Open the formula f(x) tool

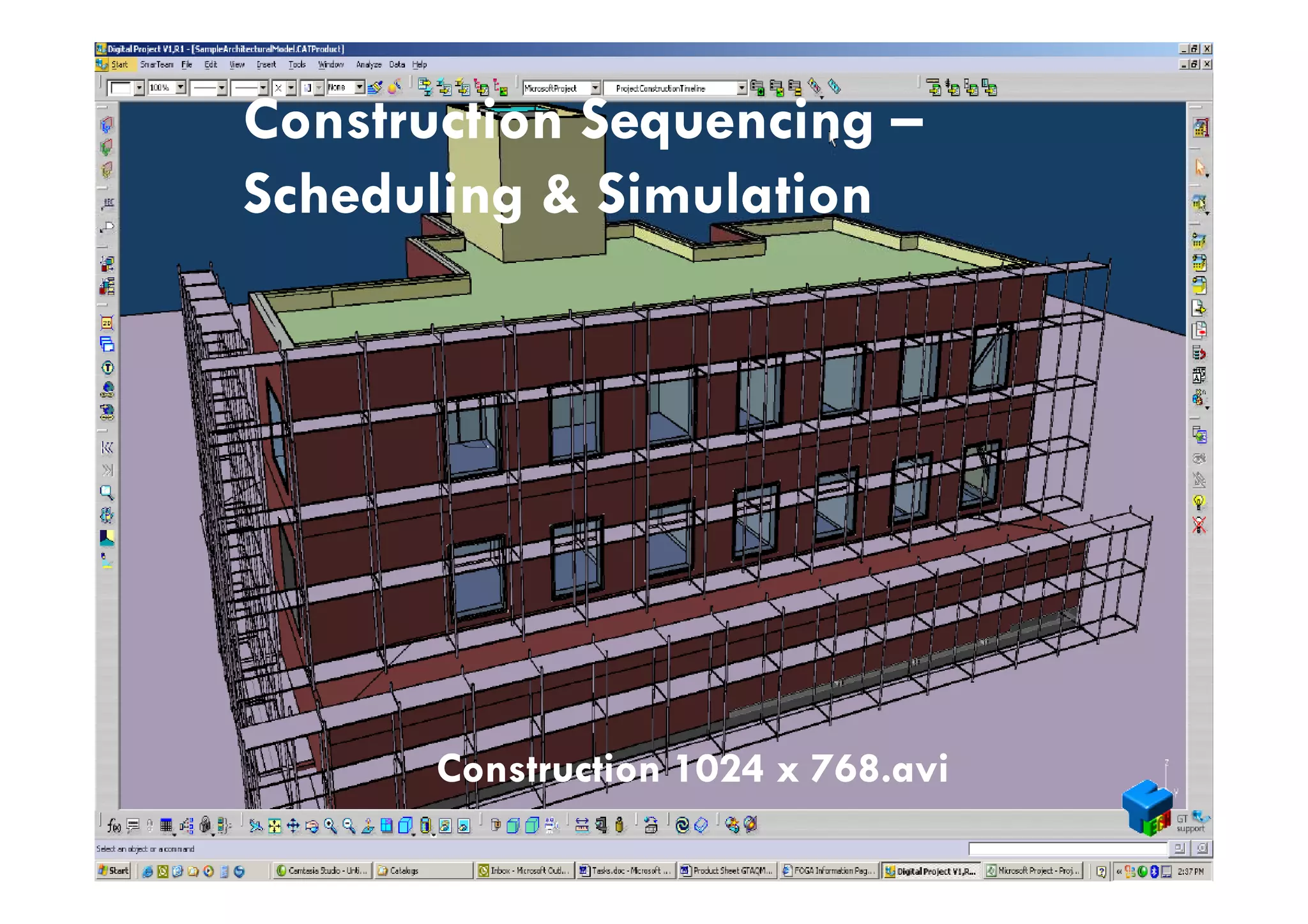click(114, 826)
